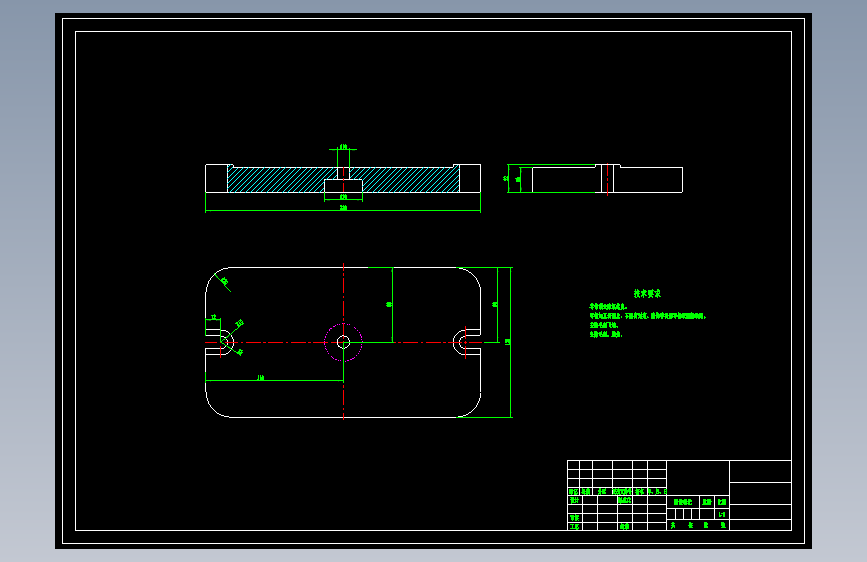Select the vertical red centerline in plan view
Image resolution: width=867 pixels, height=562 pixels.
343,341
